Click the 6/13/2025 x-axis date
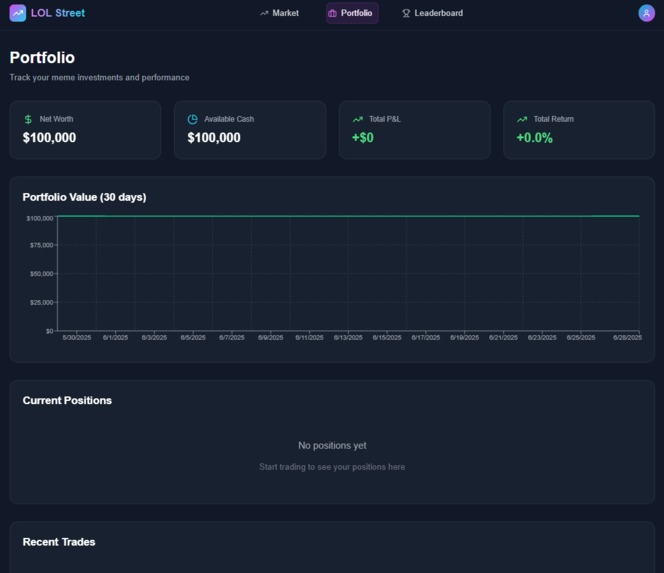664x573 pixels. [348, 338]
